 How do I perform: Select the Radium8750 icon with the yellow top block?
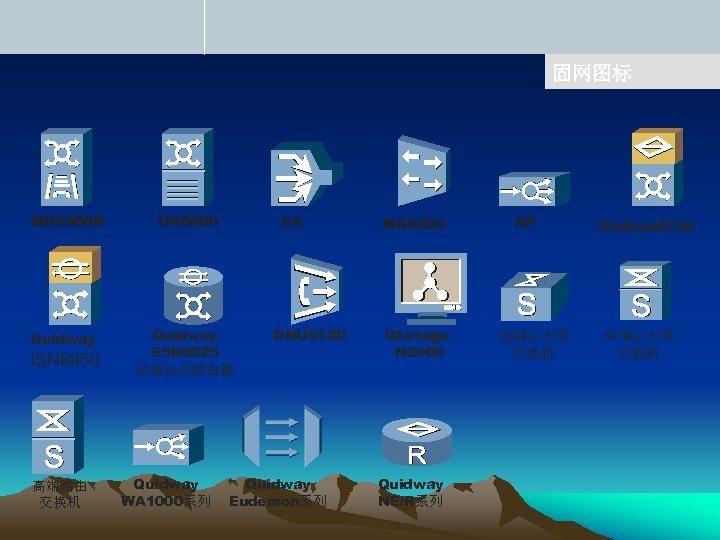pos(657,167)
